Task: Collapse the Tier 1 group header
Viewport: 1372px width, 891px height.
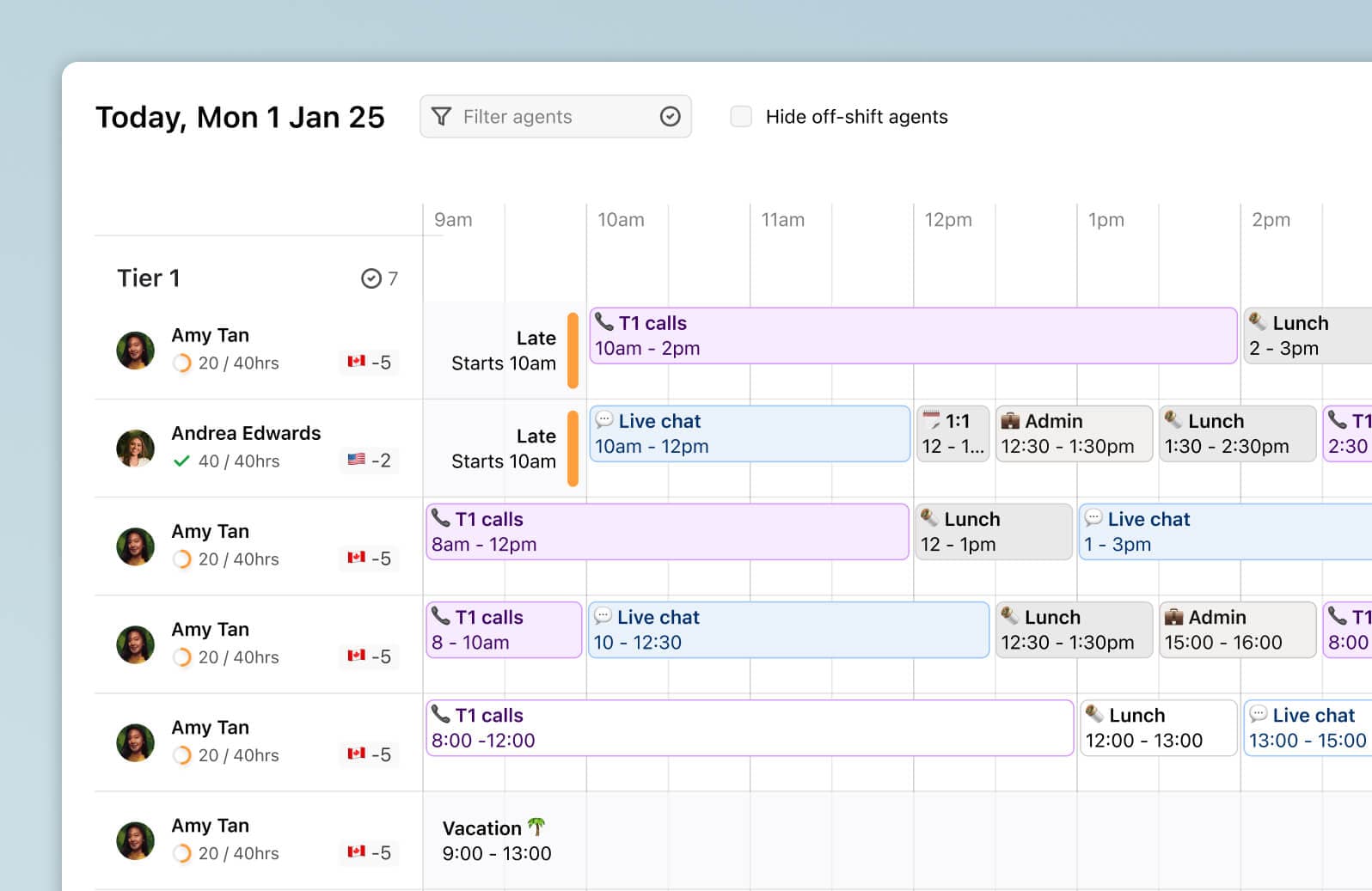Action: point(149,278)
